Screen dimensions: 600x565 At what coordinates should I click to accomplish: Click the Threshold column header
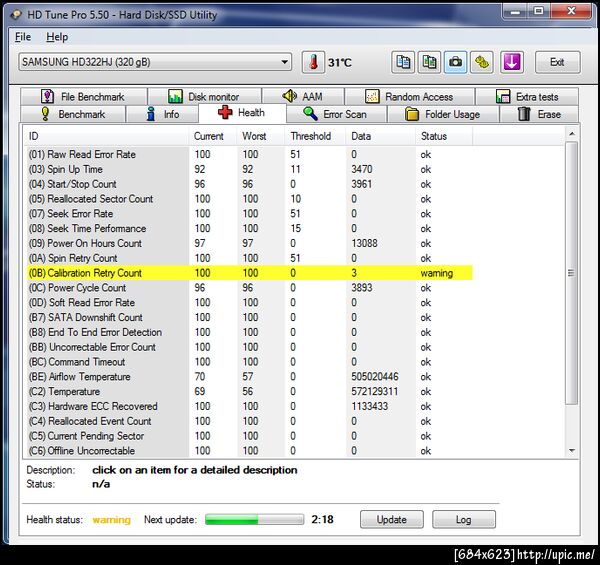click(x=316, y=136)
